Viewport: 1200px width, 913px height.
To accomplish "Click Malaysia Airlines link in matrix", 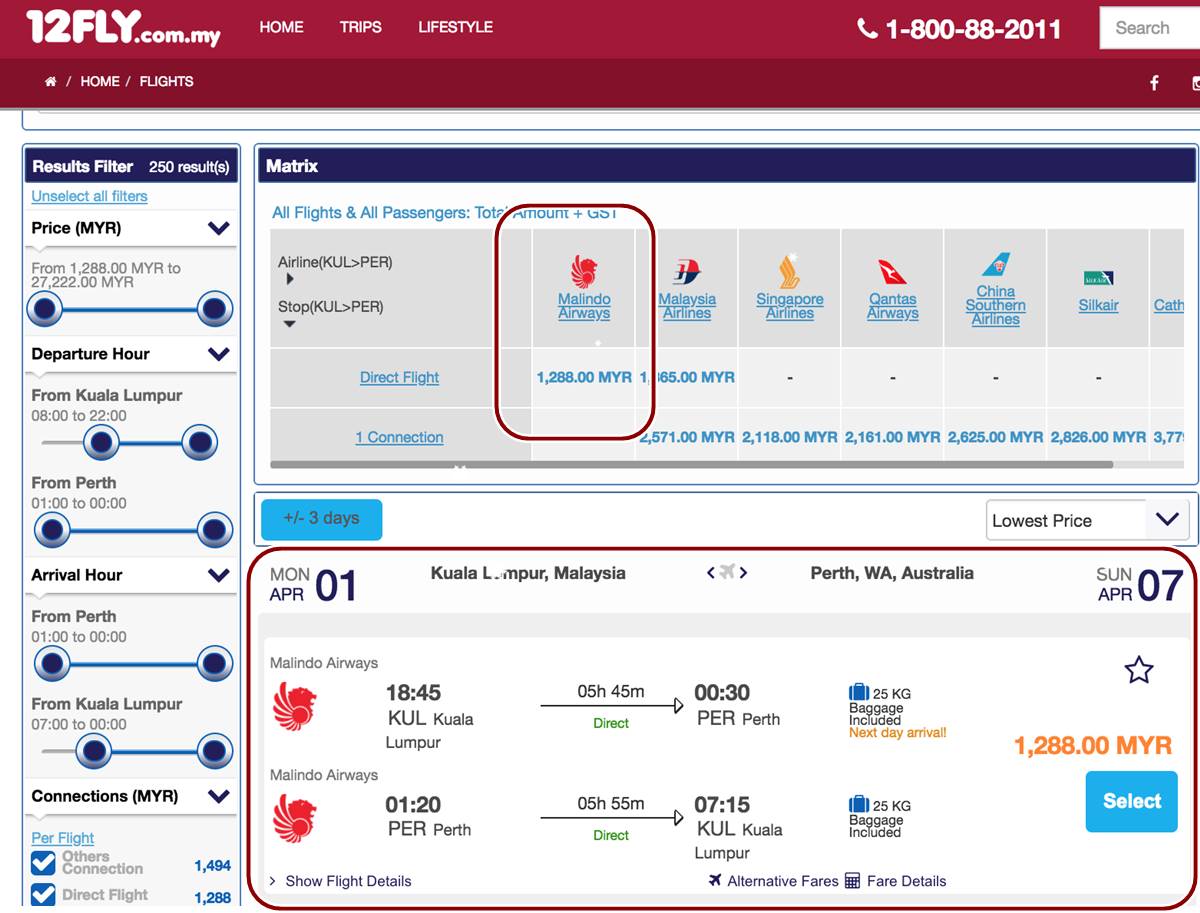I will pyautogui.click(x=687, y=306).
